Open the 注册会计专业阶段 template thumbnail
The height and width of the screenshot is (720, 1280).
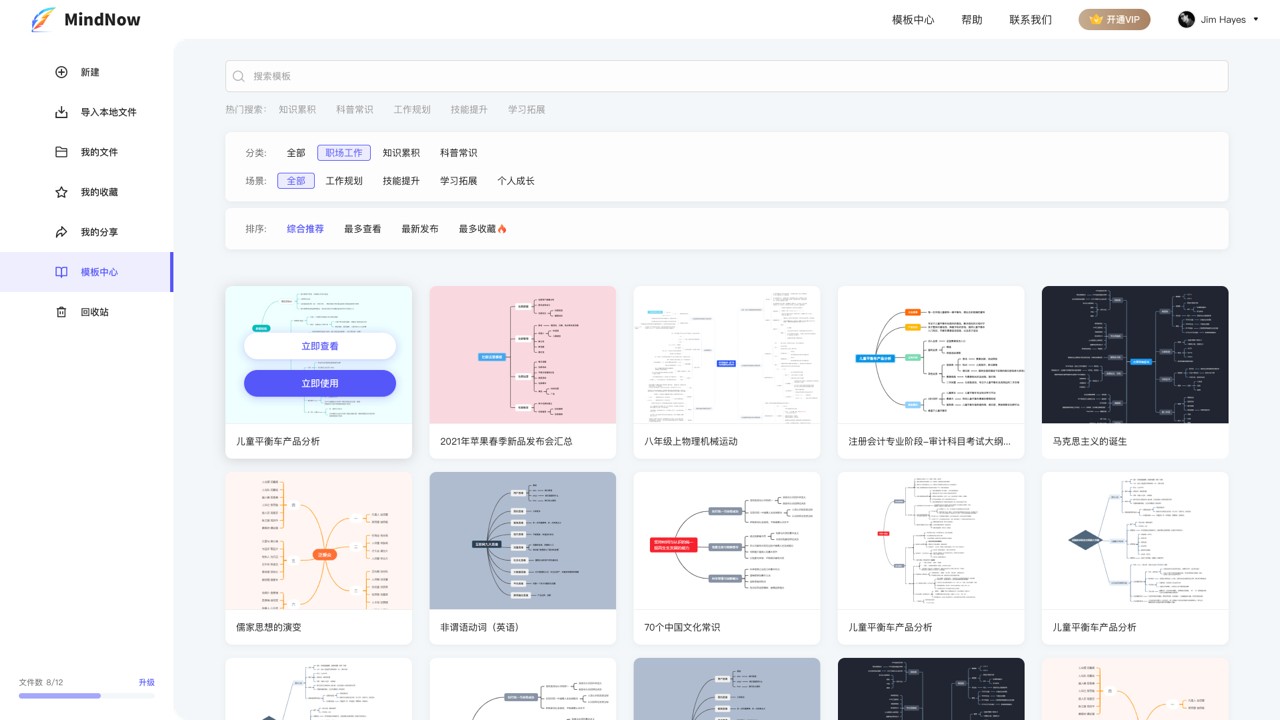931,355
